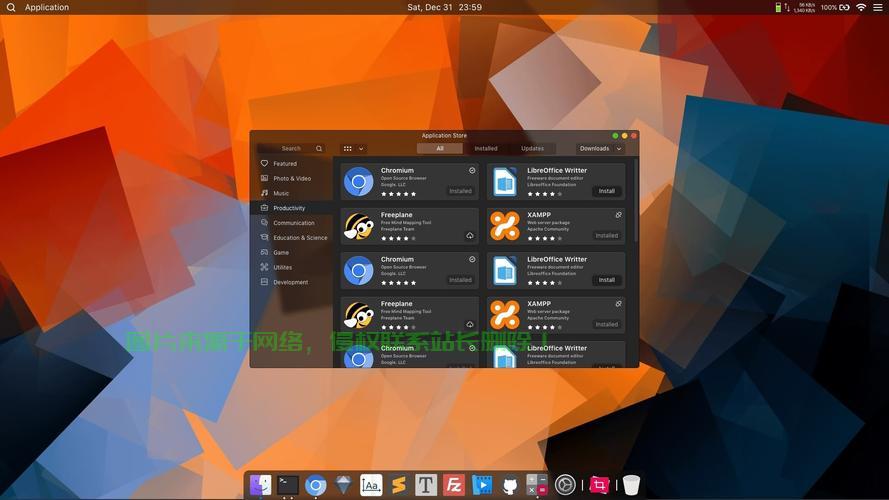Viewport: 889px width, 500px height.
Task: Click cloud download icon on second Freeplane card
Action: coord(470,324)
